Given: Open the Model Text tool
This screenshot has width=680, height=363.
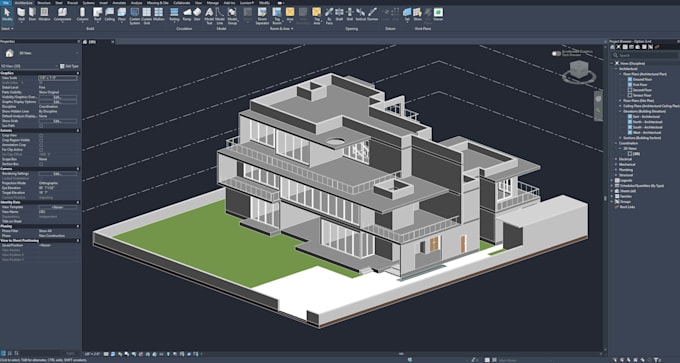Looking at the screenshot, I should pos(209,15).
